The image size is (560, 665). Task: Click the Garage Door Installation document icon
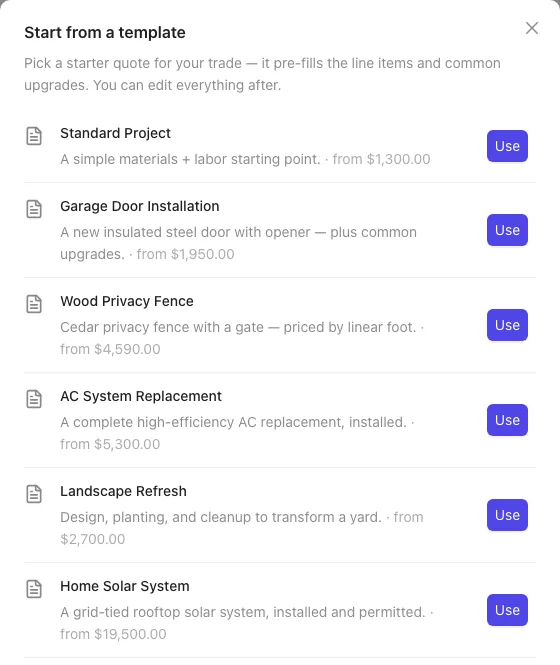click(x=34, y=209)
